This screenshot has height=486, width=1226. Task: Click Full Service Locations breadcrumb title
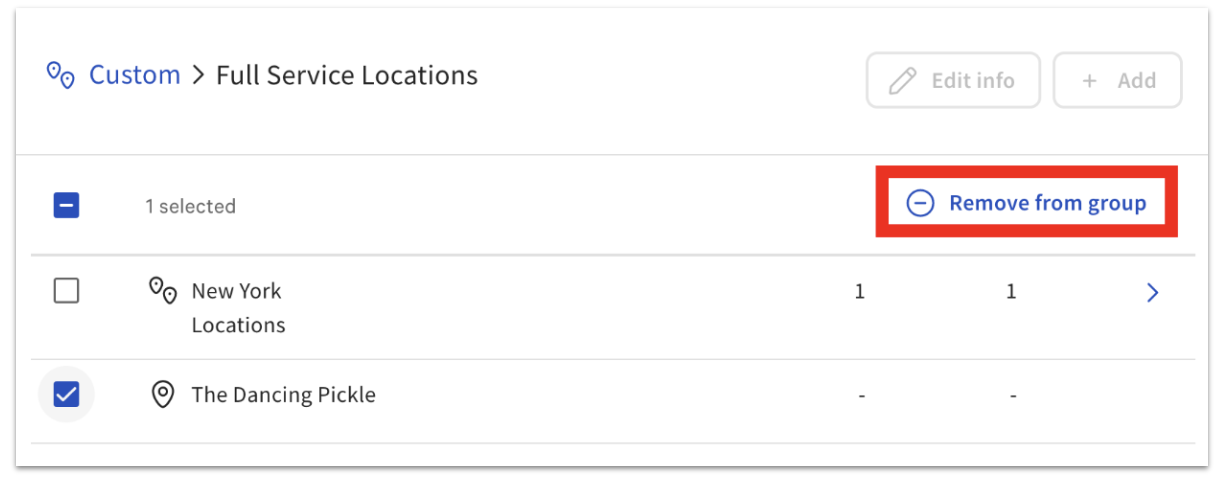pyautogui.click(x=347, y=75)
